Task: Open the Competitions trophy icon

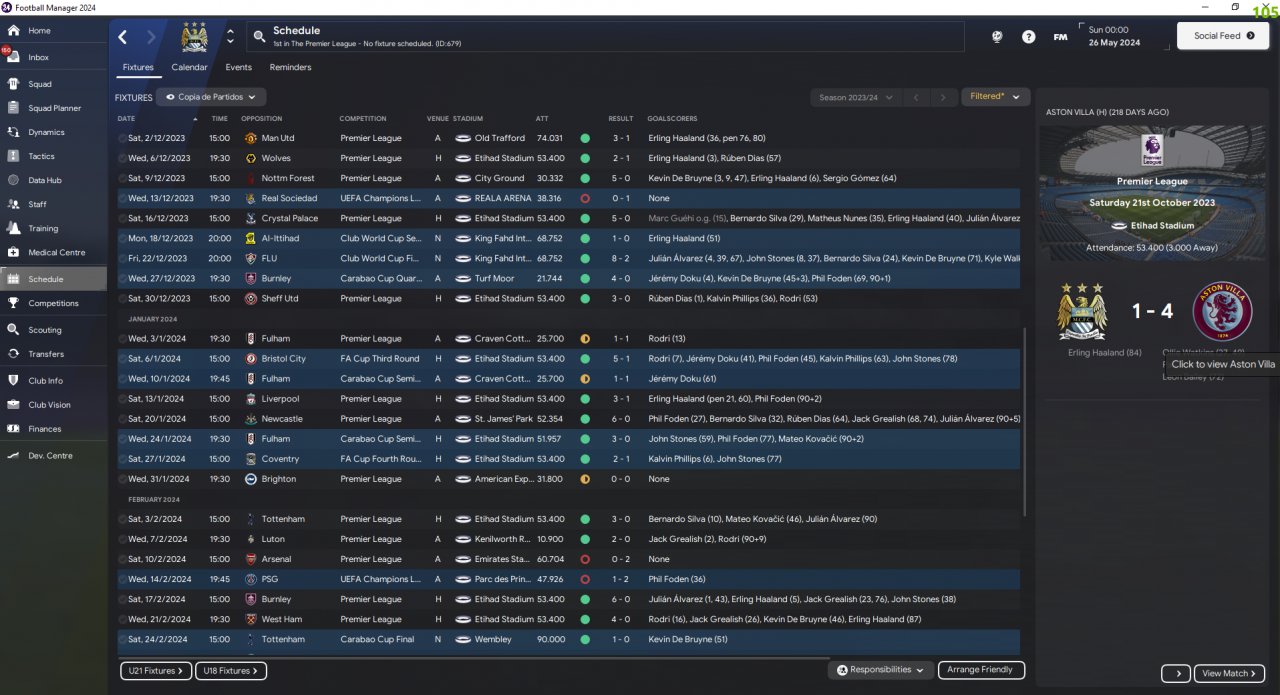Action: click(13, 303)
